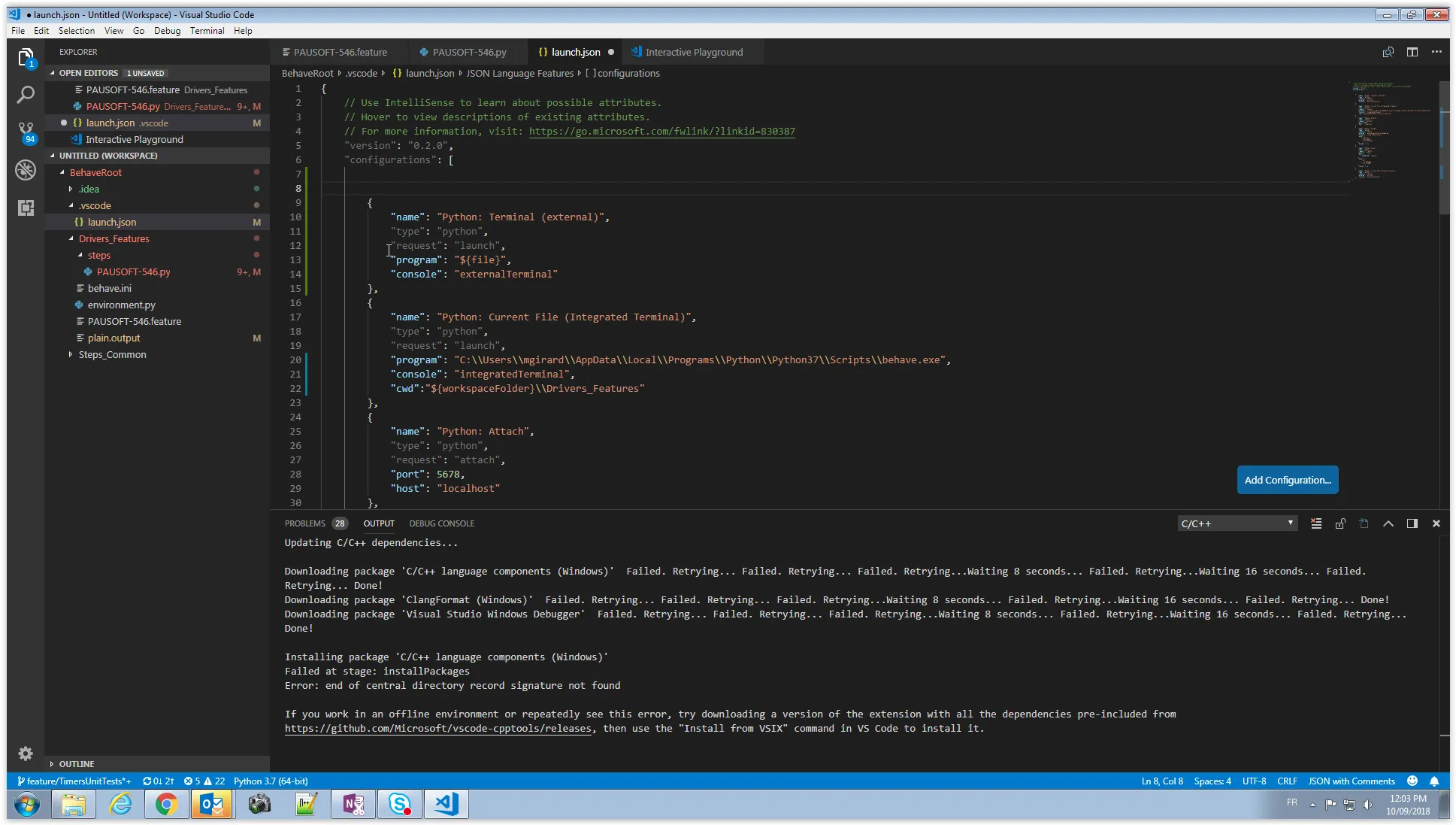Open the C/C++ output channel dropdown
1456x825 pixels.
(x=1237, y=523)
